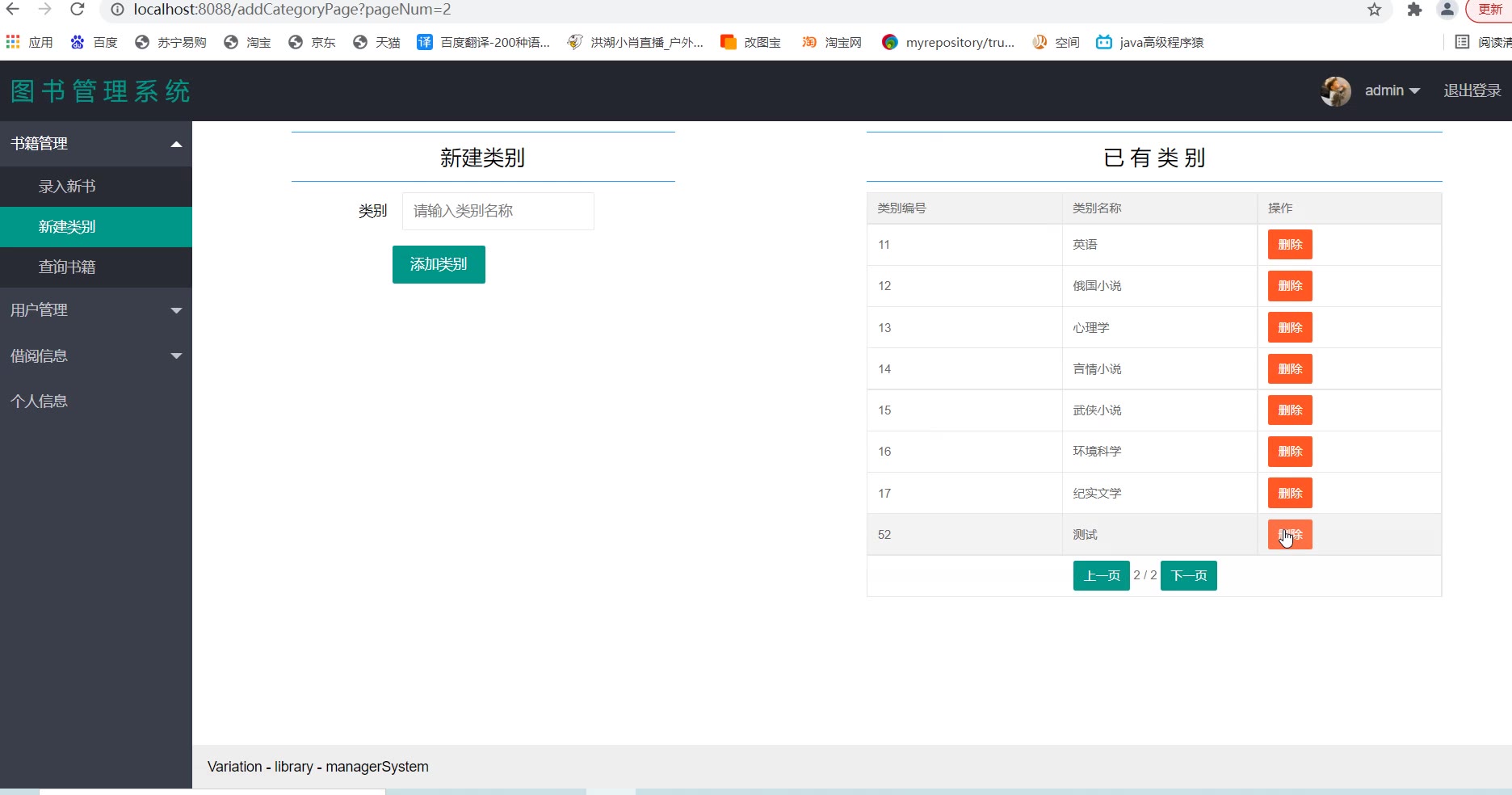Select 录入新书 in the sidebar
The height and width of the screenshot is (795, 1512).
[67, 187]
